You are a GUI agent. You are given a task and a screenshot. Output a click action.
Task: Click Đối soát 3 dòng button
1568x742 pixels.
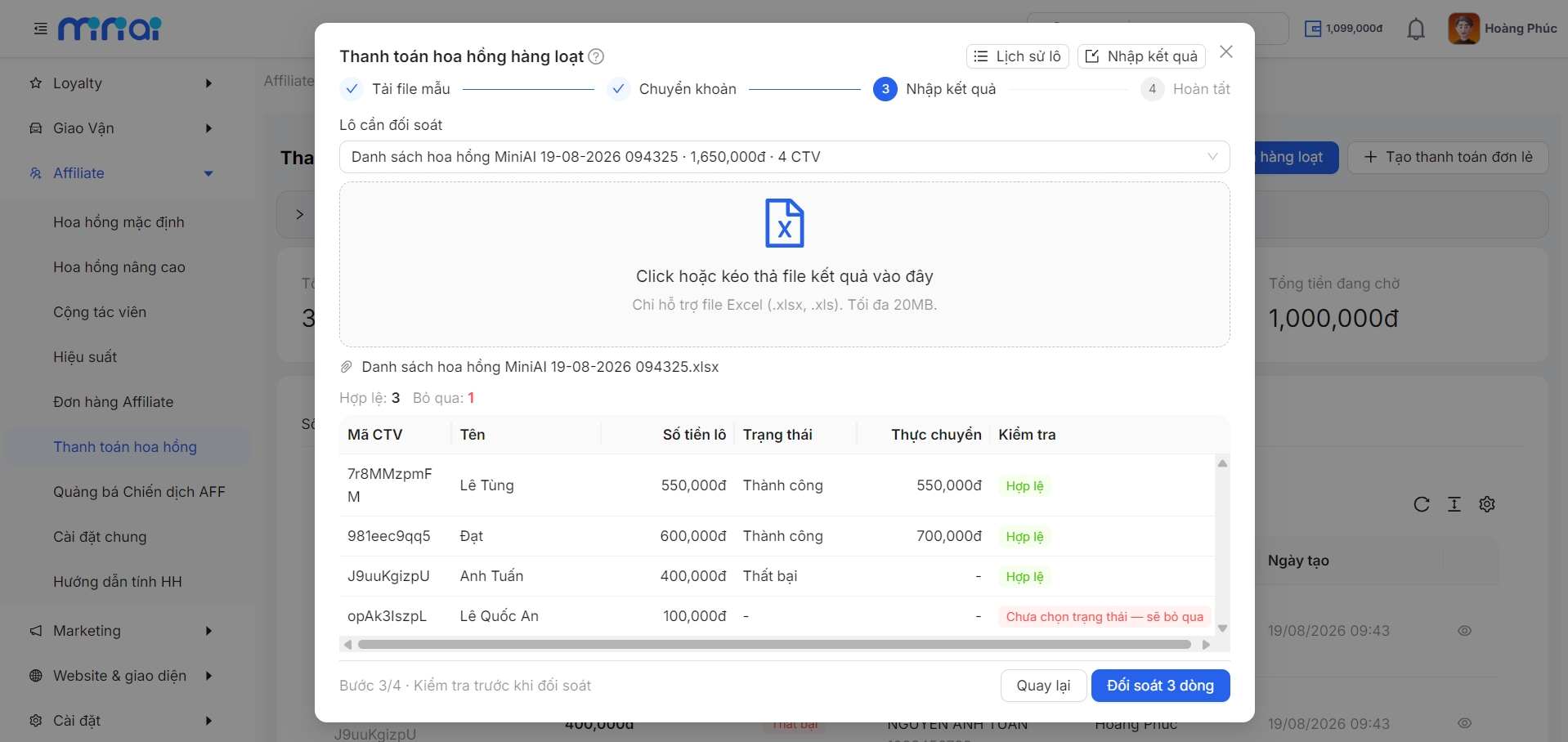[x=1160, y=686]
